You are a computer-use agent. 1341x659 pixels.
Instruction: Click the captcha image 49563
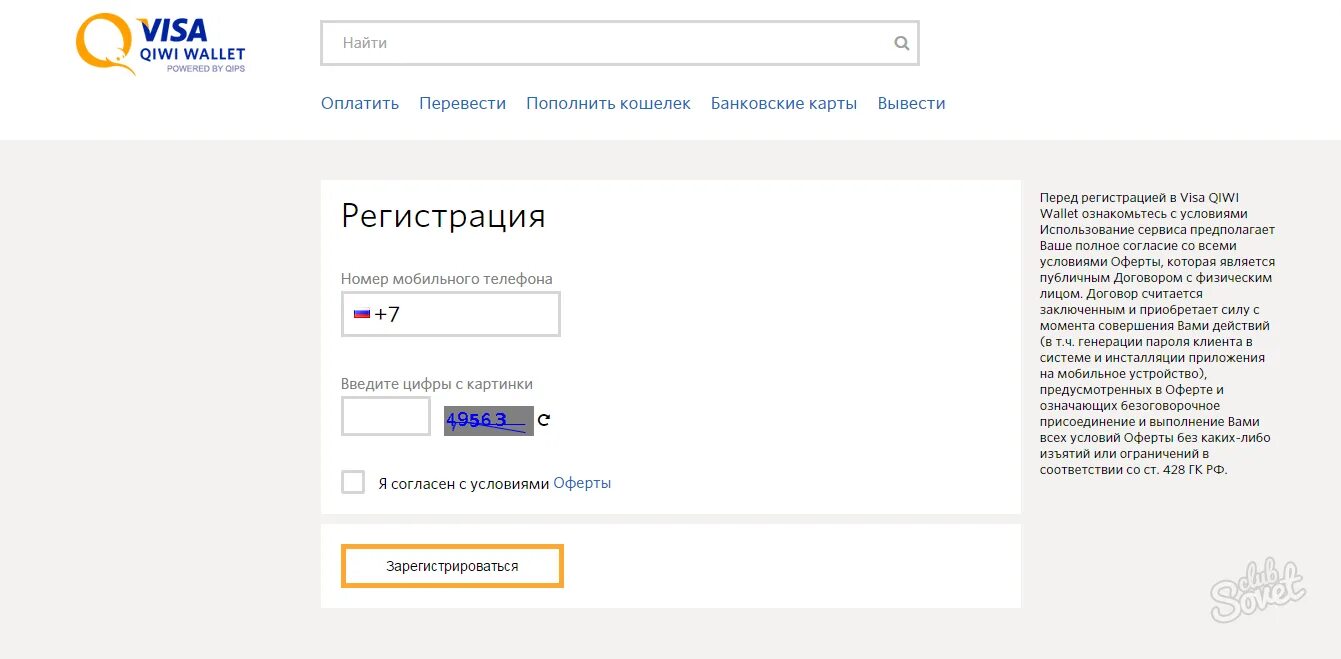coord(489,421)
